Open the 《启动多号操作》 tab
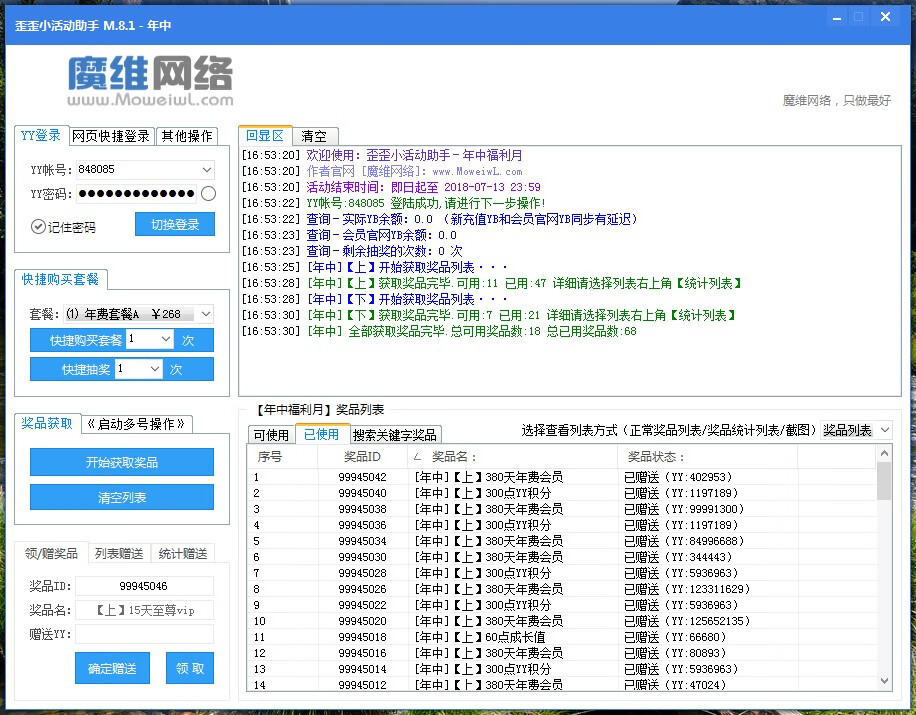The image size is (916, 715). pyautogui.click(x=137, y=424)
